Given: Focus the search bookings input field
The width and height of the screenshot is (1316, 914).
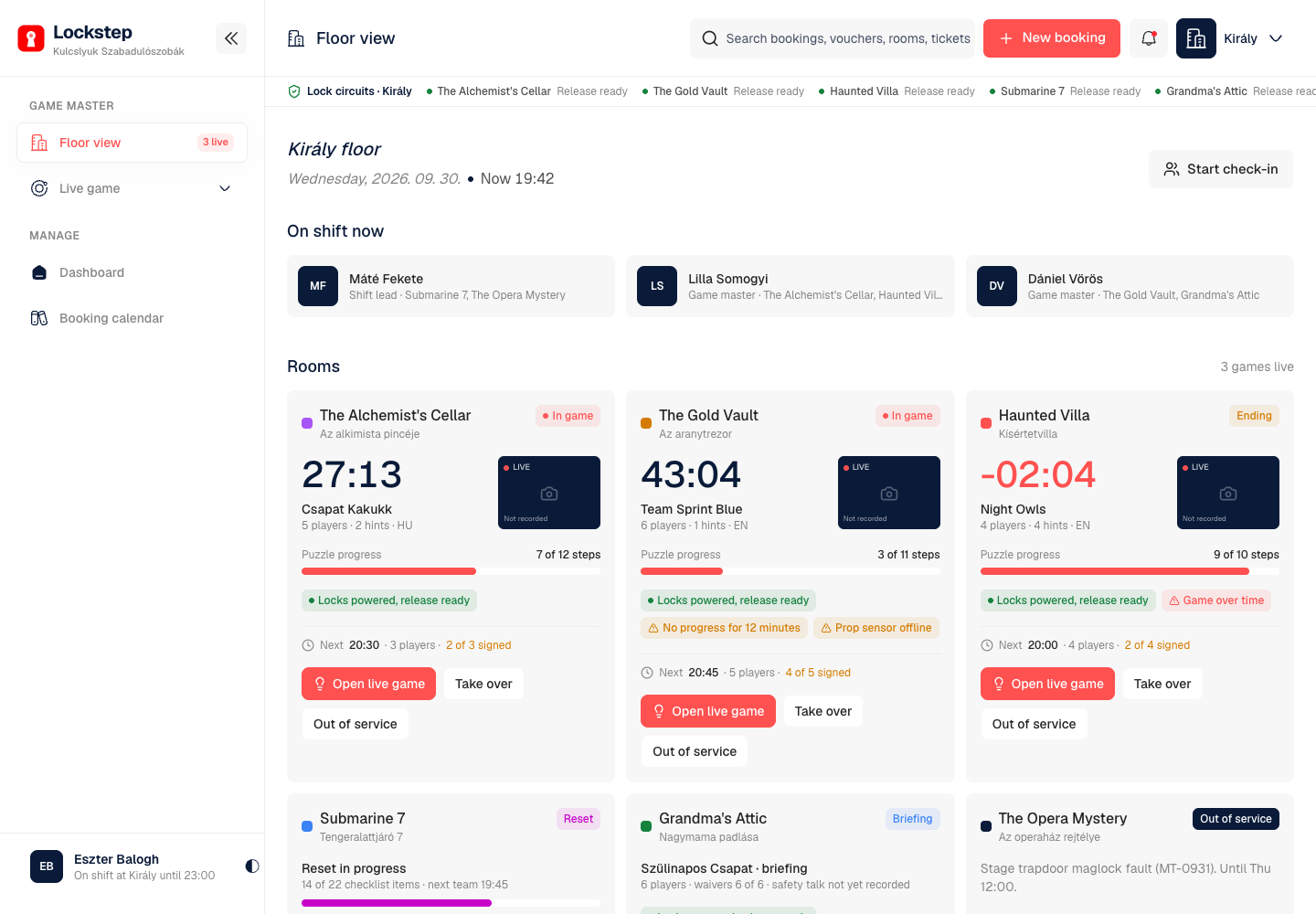Looking at the screenshot, I should coord(833,38).
